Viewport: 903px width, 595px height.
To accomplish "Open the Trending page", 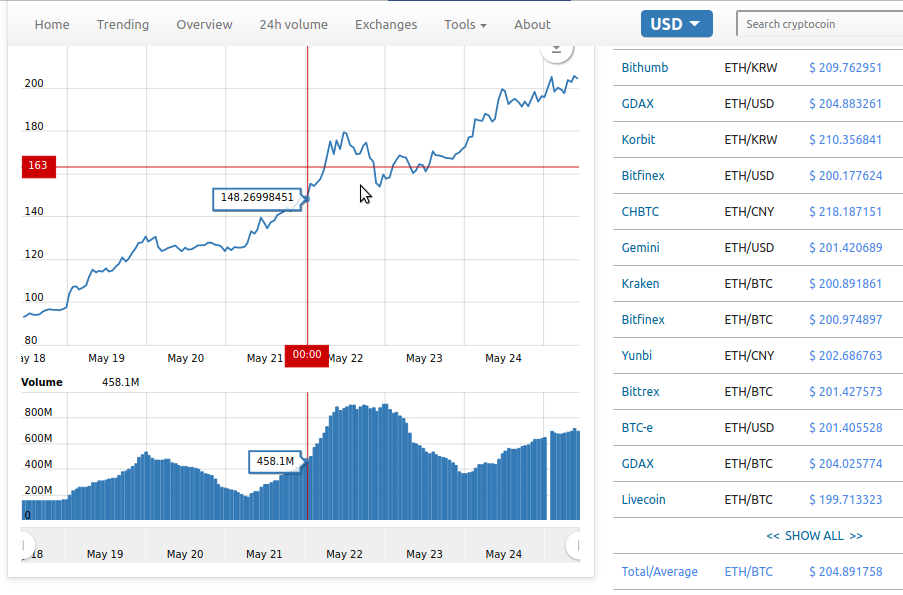I will click(123, 24).
